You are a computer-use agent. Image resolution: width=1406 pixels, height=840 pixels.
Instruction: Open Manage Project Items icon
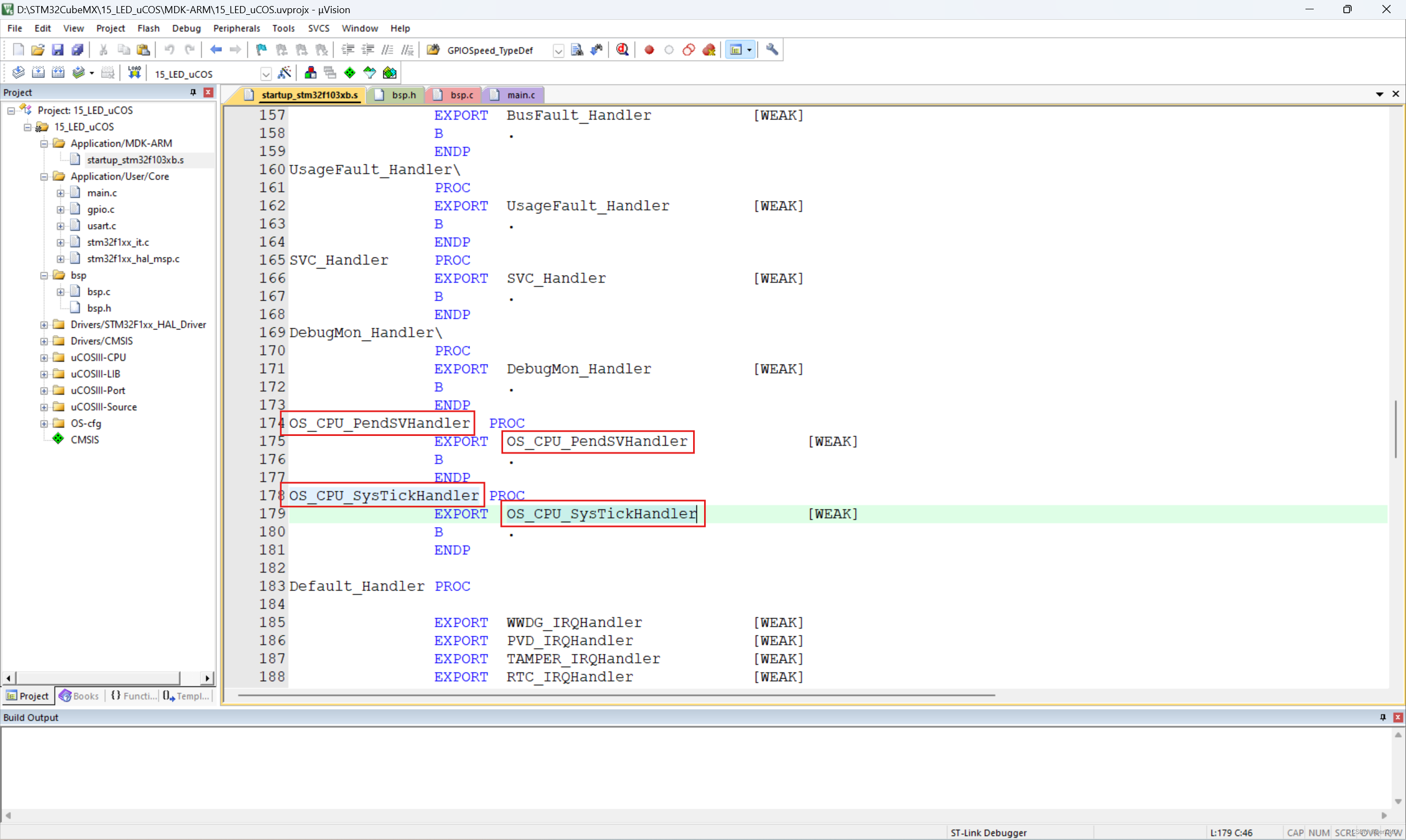[310, 73]
